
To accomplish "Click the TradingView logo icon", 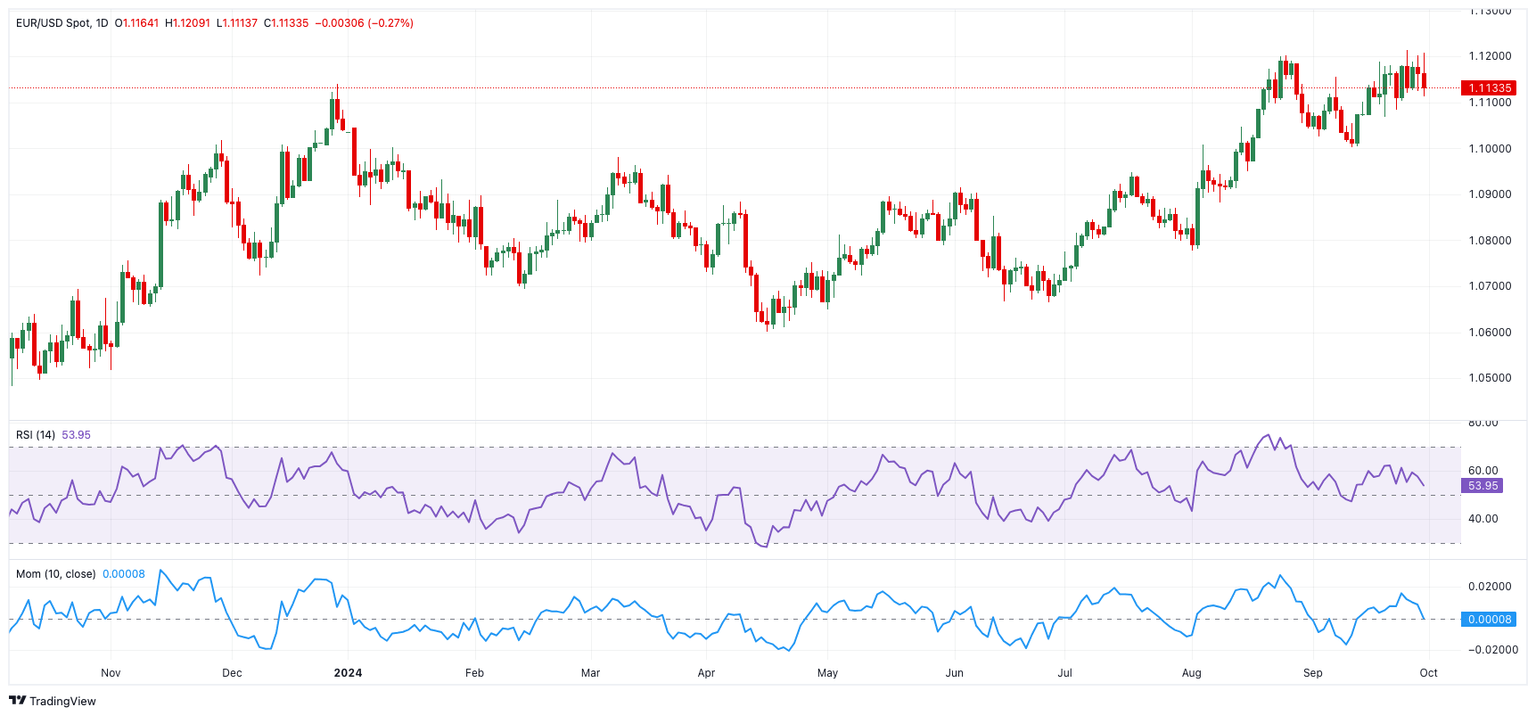I will (18, 701).
